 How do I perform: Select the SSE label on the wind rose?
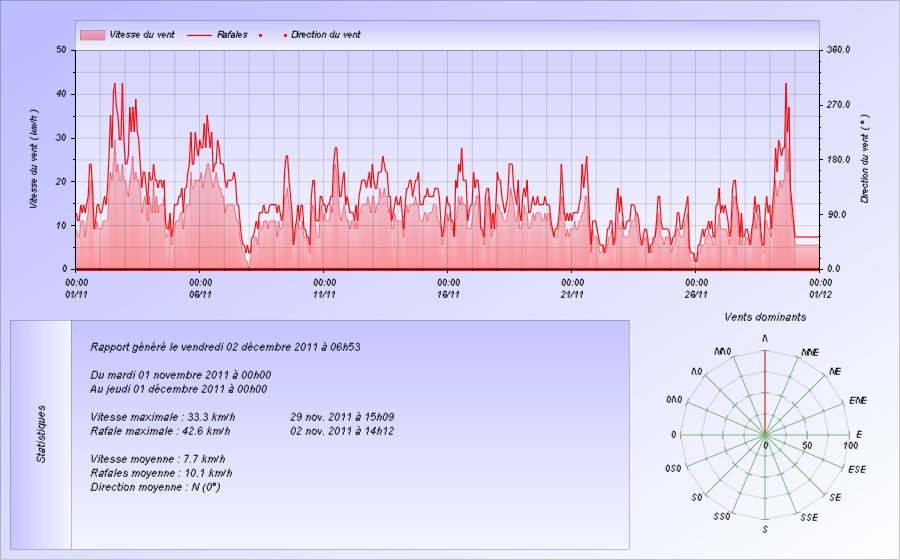[810, 517]
